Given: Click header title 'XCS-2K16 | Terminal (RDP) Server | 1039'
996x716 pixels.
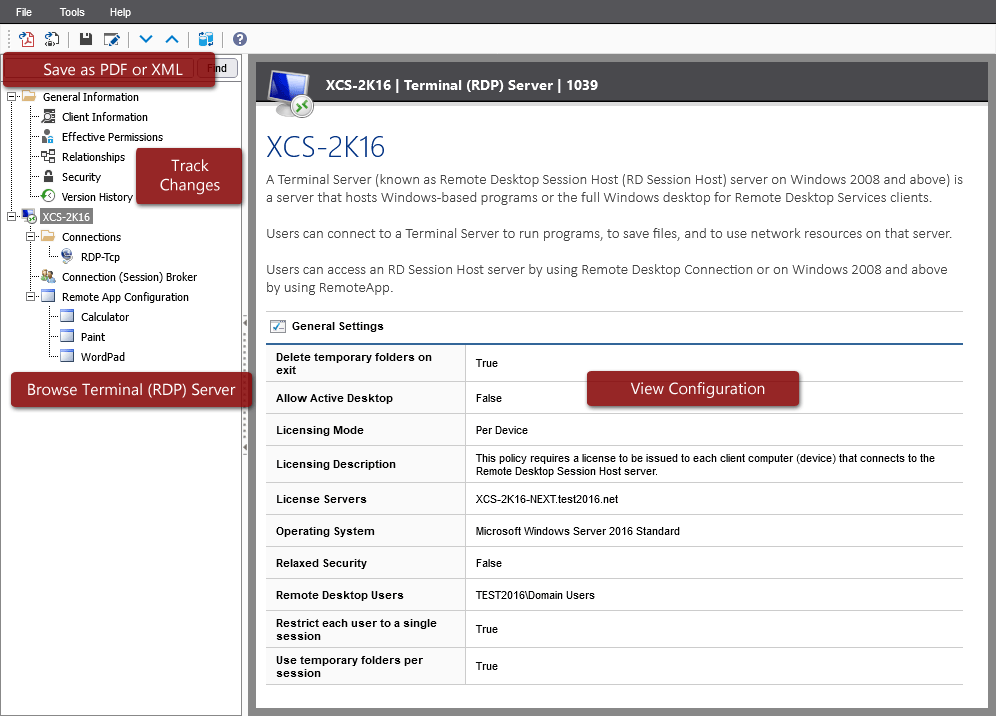Looking at the screenshot, I should (462, 85).
